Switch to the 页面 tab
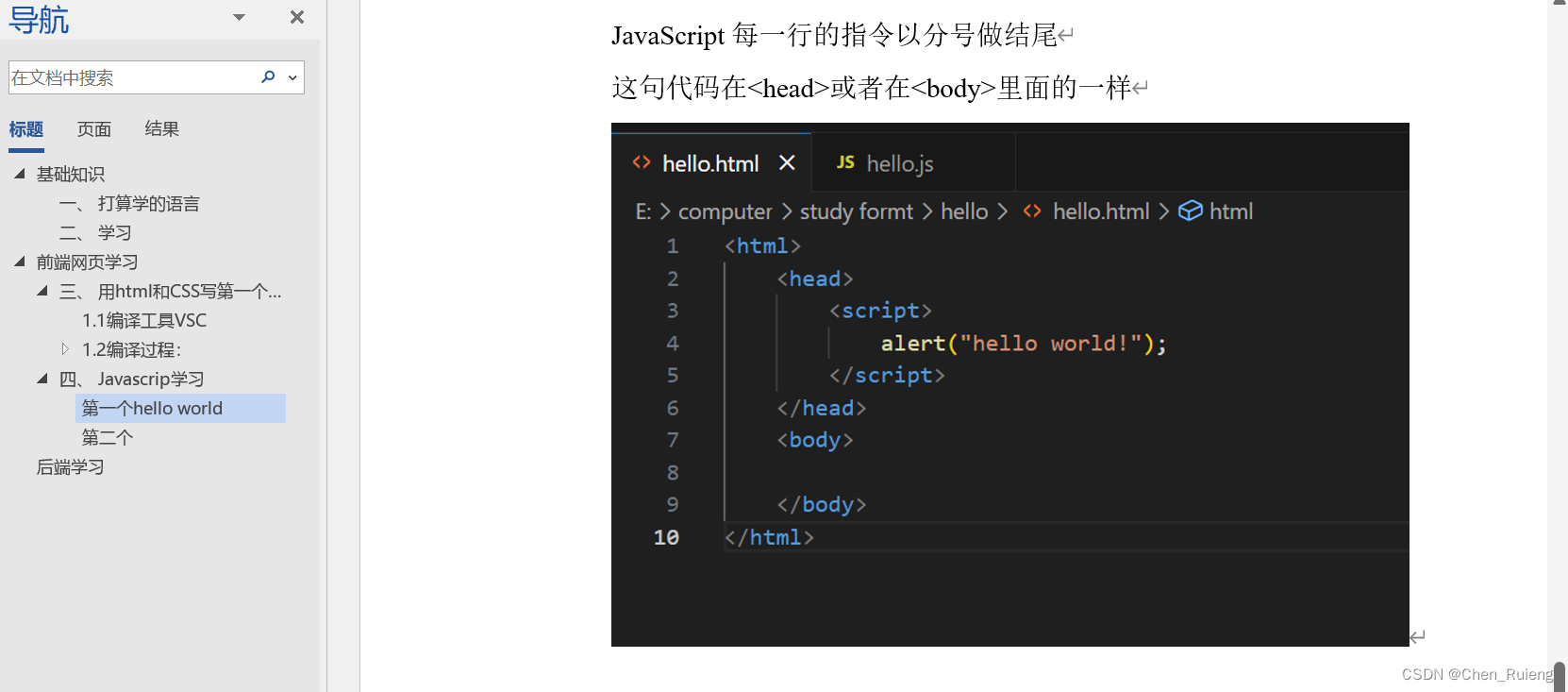The image size is (1568, 692). (94, 129)
